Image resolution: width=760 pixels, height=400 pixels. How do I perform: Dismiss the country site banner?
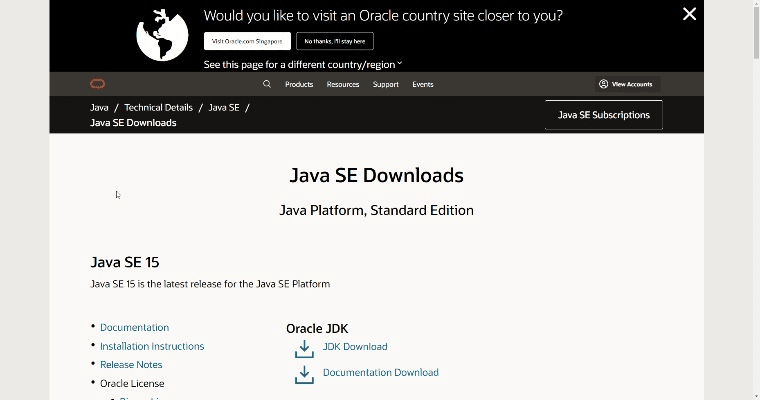click(x=689, y=14)
